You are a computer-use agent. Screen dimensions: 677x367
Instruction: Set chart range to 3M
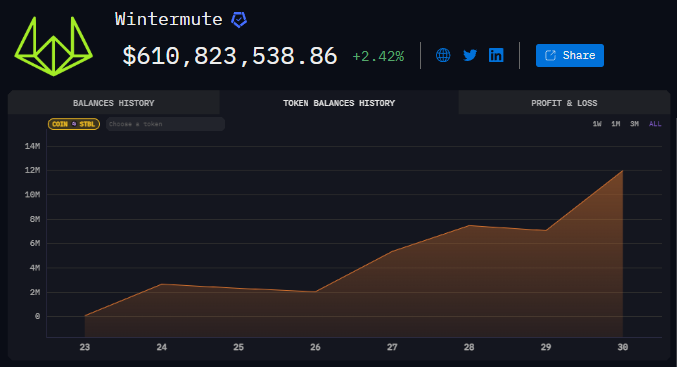point(634,124)
